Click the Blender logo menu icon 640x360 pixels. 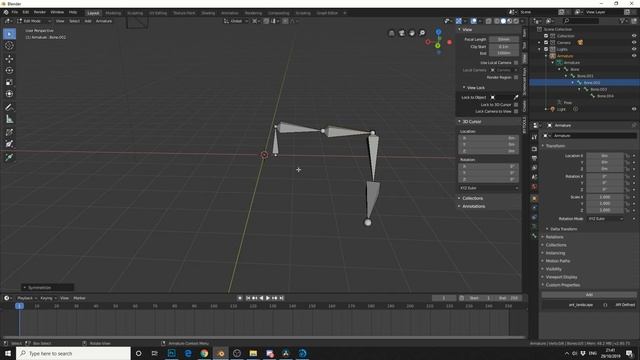(x=6, y=12)
